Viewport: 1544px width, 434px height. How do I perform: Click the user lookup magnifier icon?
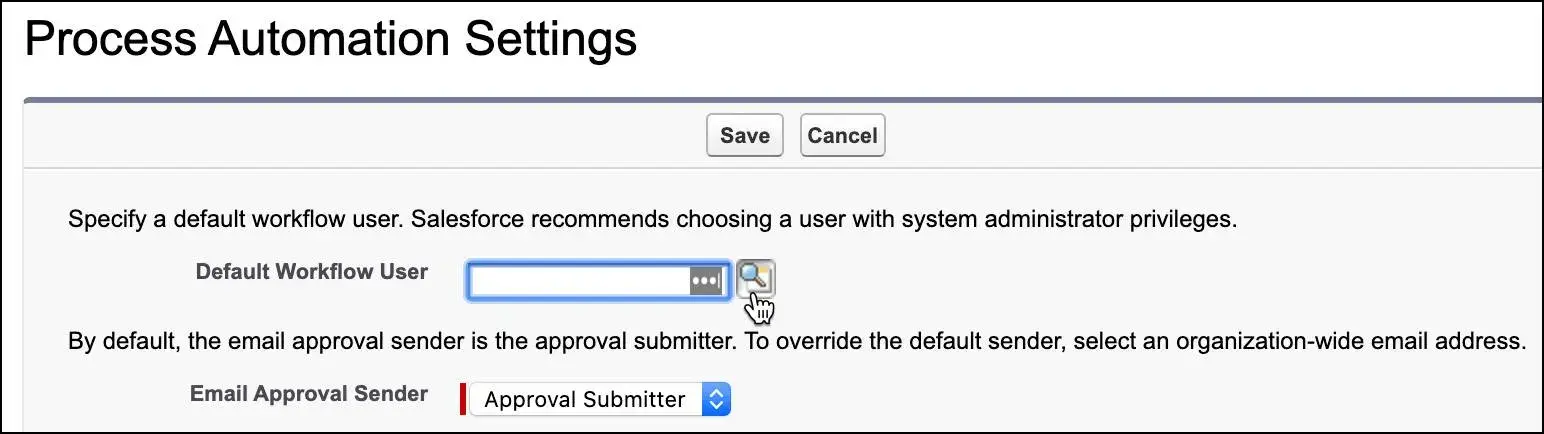click(755, 278)
